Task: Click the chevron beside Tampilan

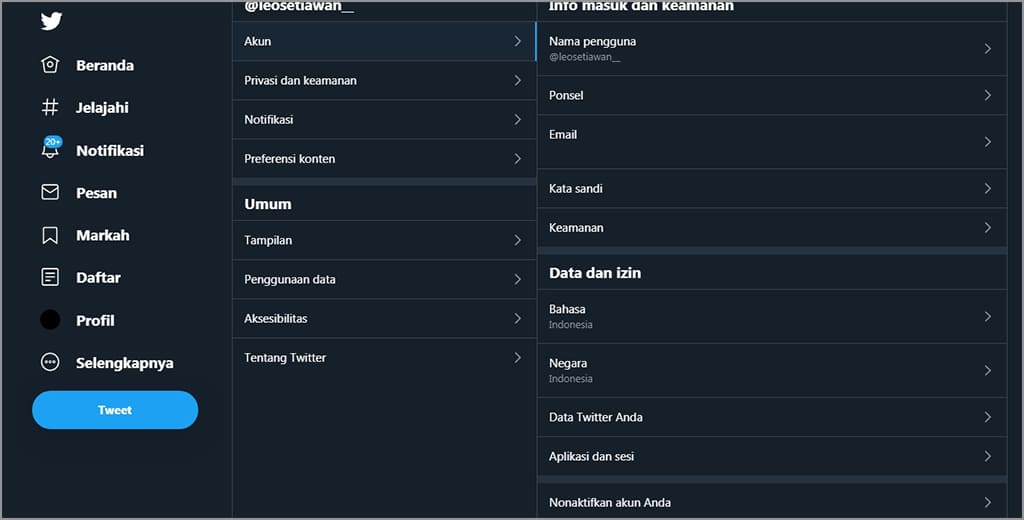Action: 517,240
